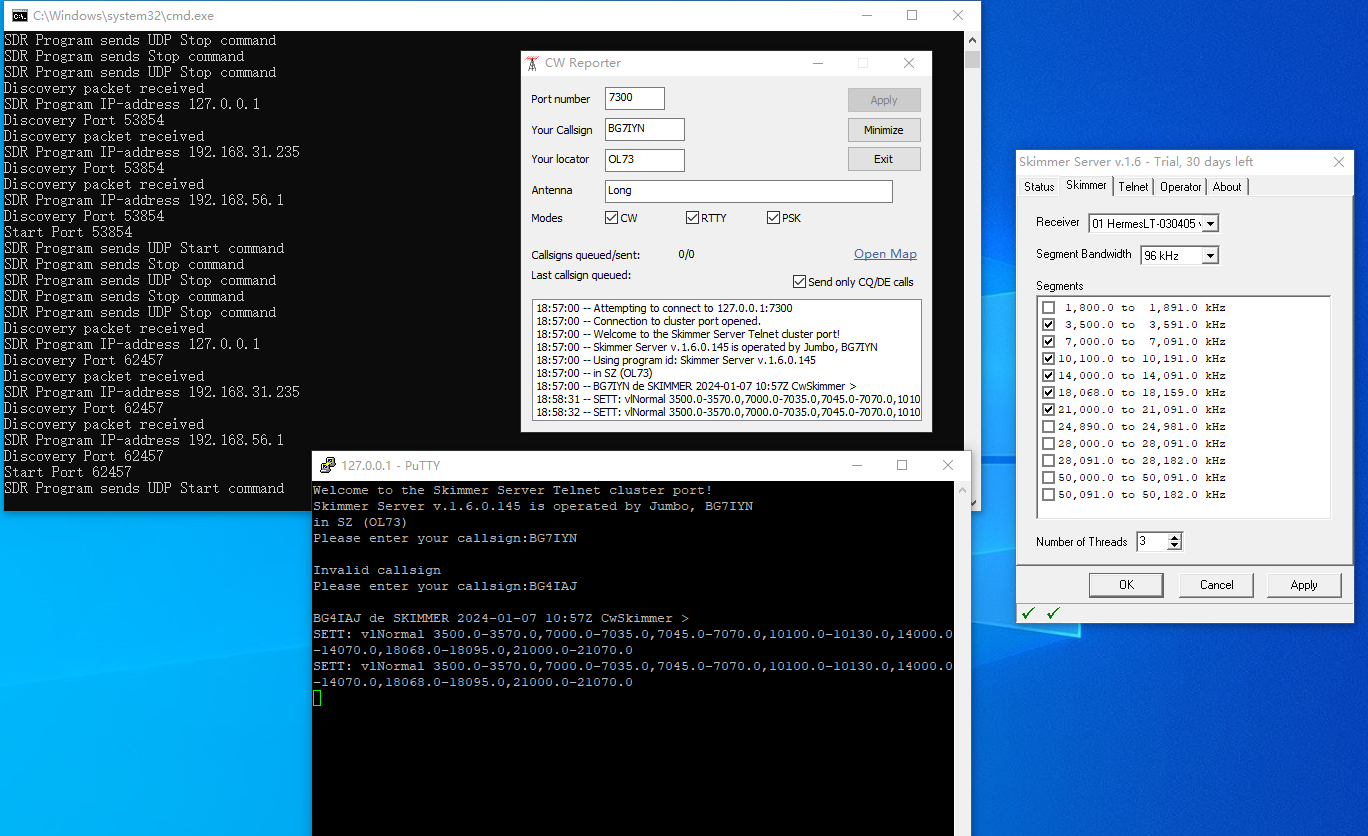Click the cmd.exe title bar icon
Image resolution: width=1368 pixels, height=836 pixels.
pos(19,16)
